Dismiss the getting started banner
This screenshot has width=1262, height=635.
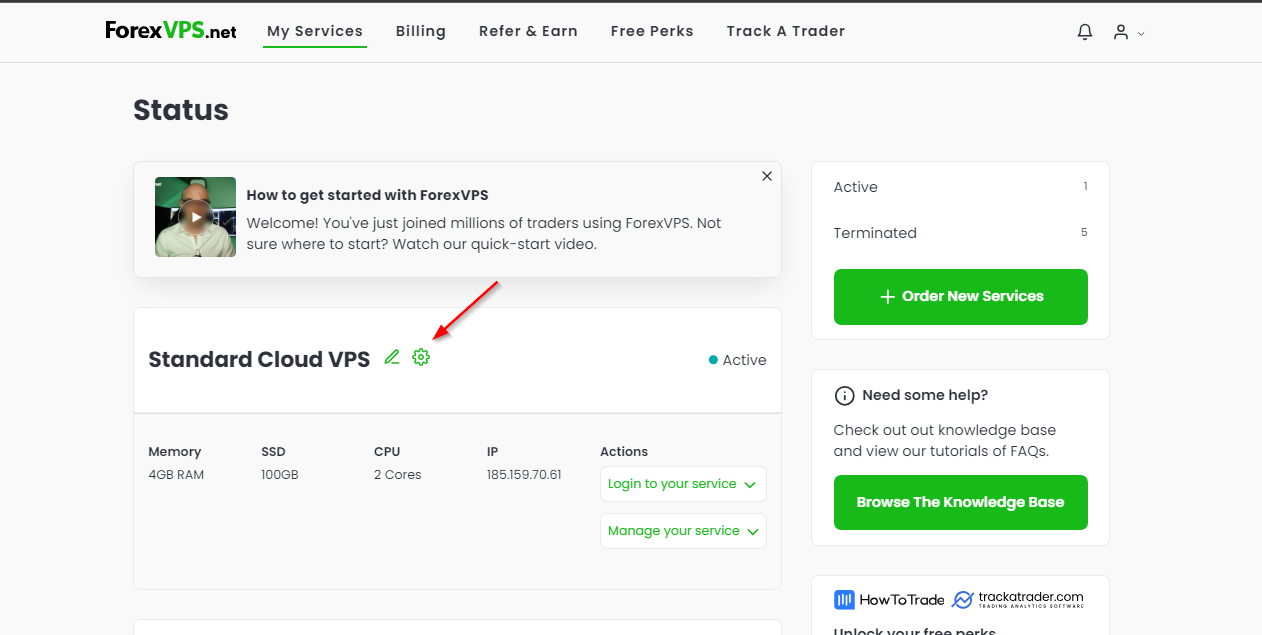(x=767, y=176)
